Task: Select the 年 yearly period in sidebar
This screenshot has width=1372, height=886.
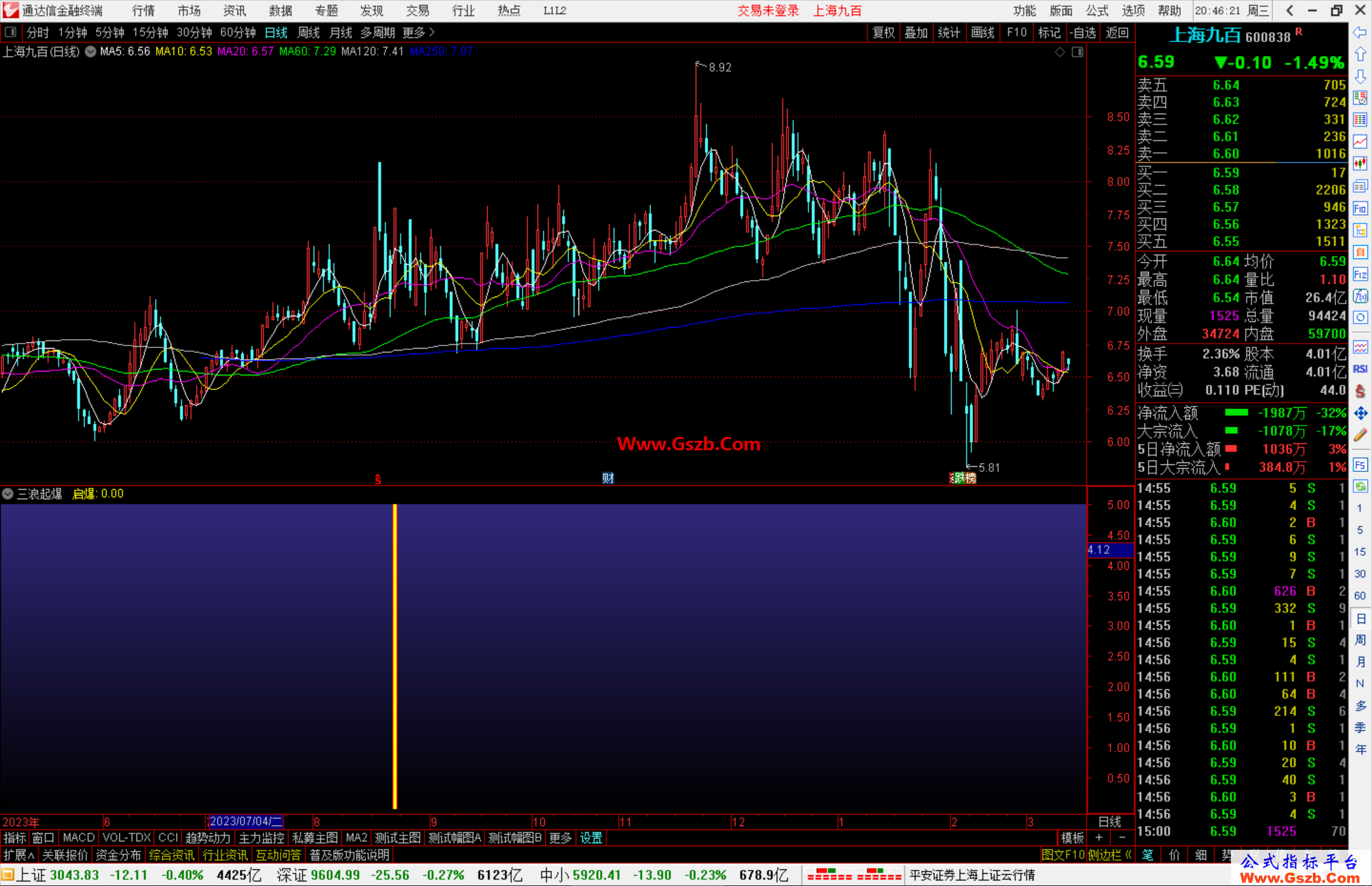Action: tap(1360, 749)
